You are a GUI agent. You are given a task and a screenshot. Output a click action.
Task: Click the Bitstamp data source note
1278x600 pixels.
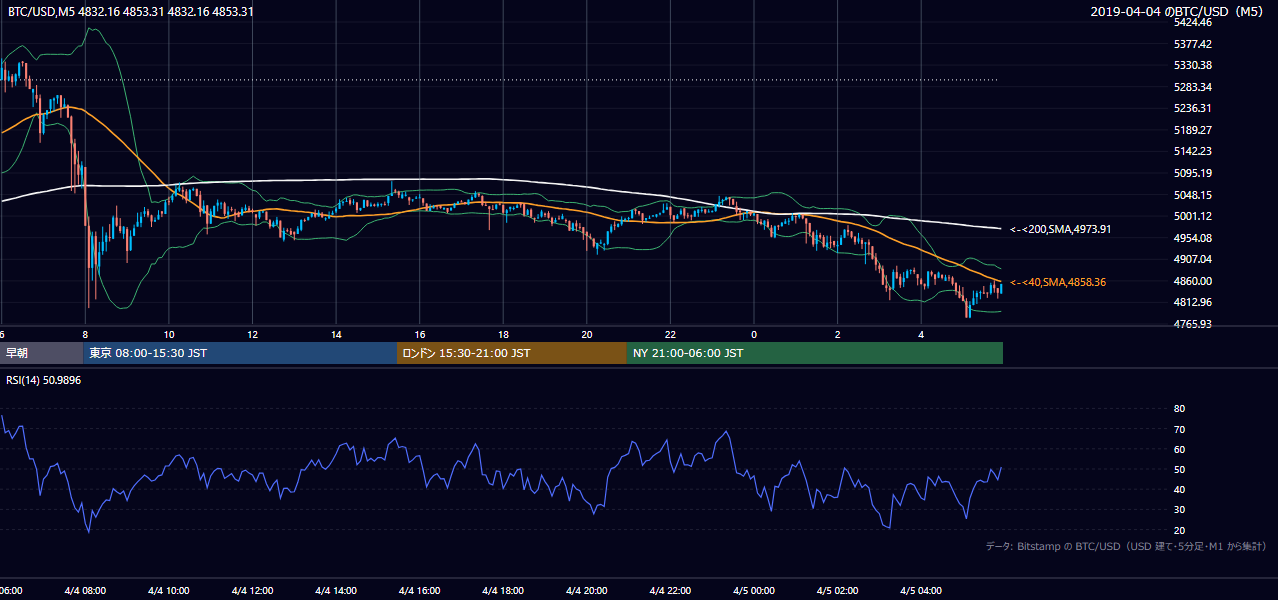(x=1126, y=546)
